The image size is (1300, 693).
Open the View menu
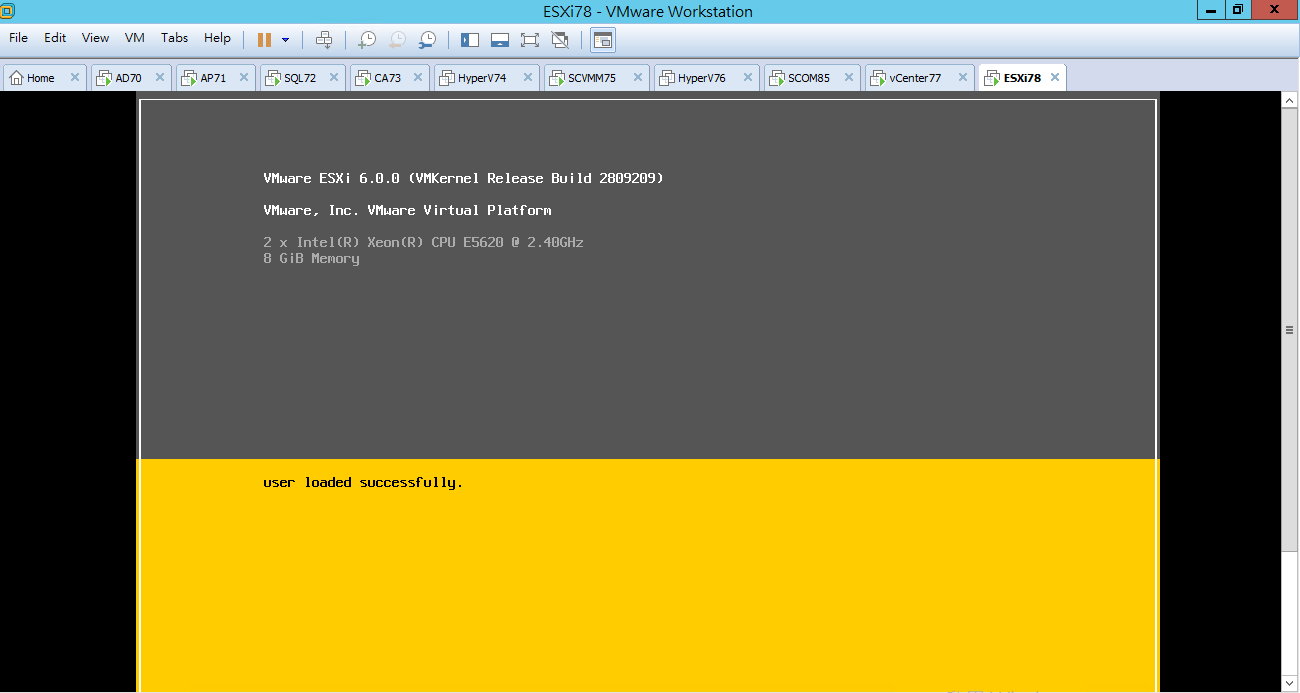pos(95,38)
